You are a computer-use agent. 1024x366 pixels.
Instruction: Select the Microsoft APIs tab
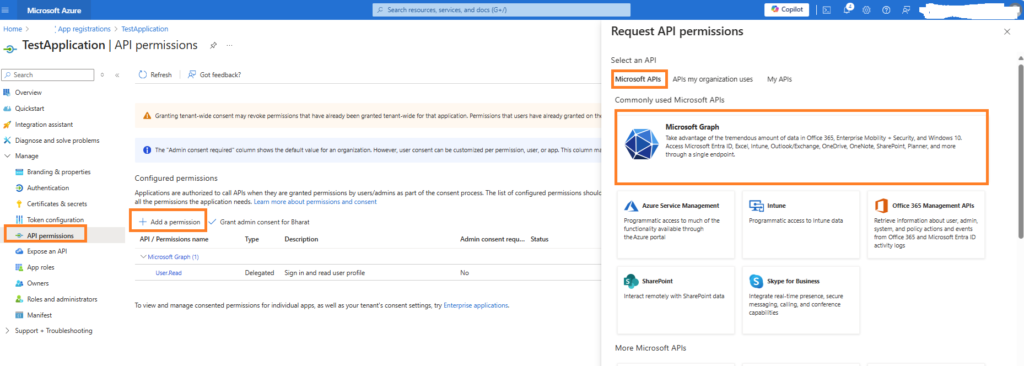(638, 79)
